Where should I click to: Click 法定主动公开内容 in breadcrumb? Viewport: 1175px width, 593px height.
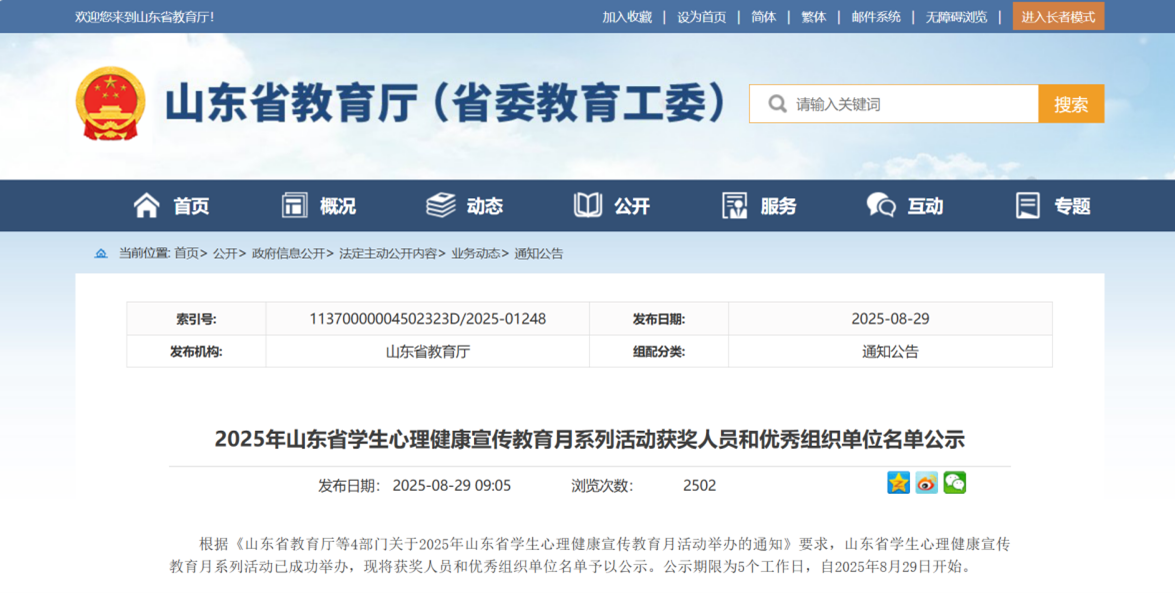click(388, 253)
